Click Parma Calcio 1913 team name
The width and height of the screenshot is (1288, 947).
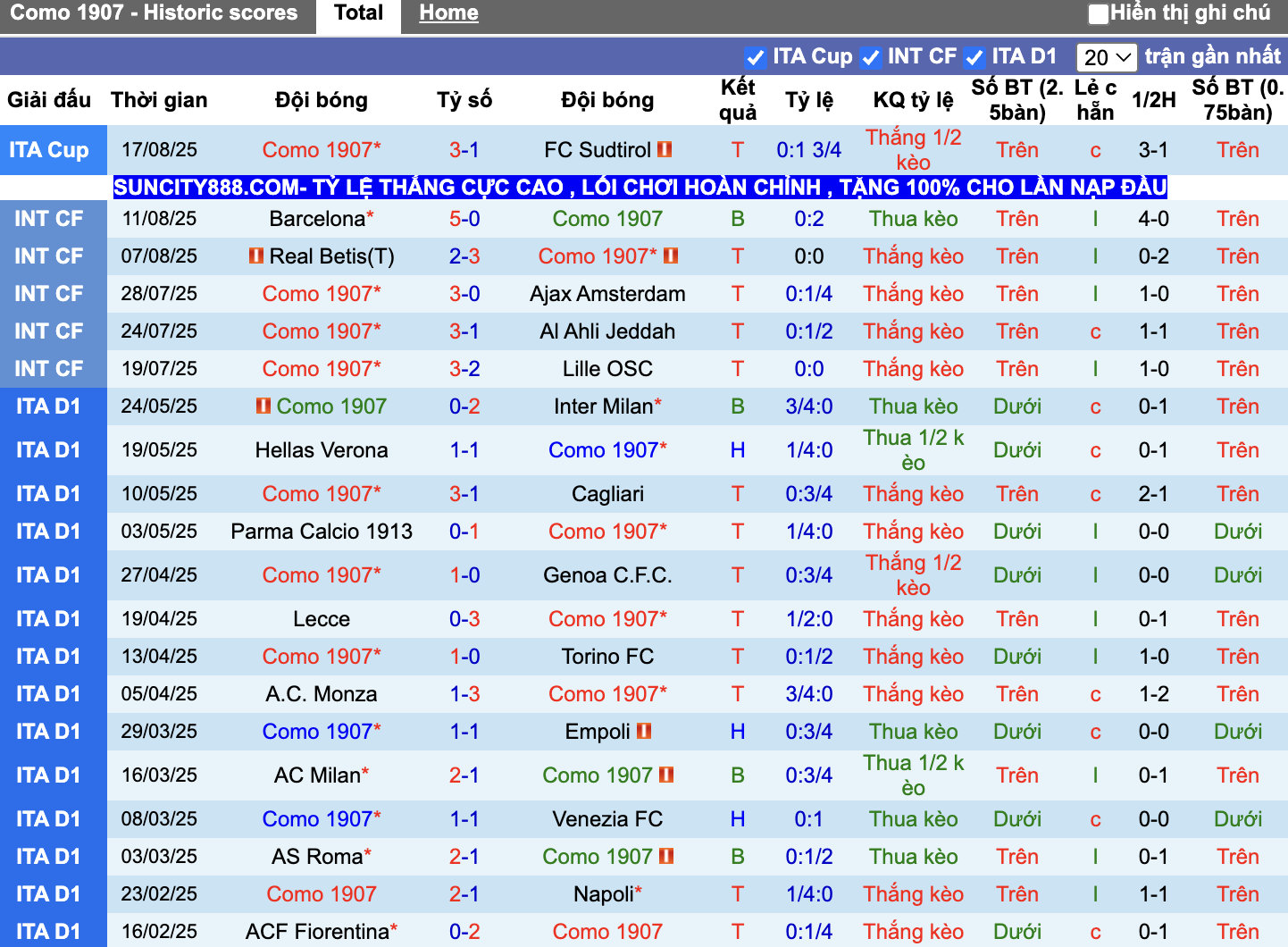point(322,532)
